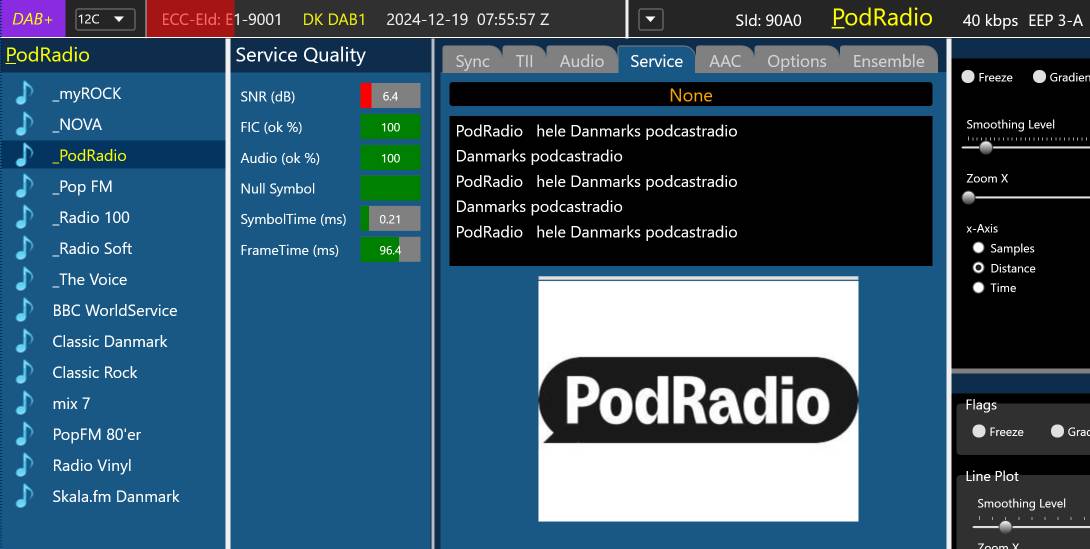Click the music note icon beside _myROCK
Viewport: 1090px width, 549px height.
pyautogui.click(x=25, y=94)
